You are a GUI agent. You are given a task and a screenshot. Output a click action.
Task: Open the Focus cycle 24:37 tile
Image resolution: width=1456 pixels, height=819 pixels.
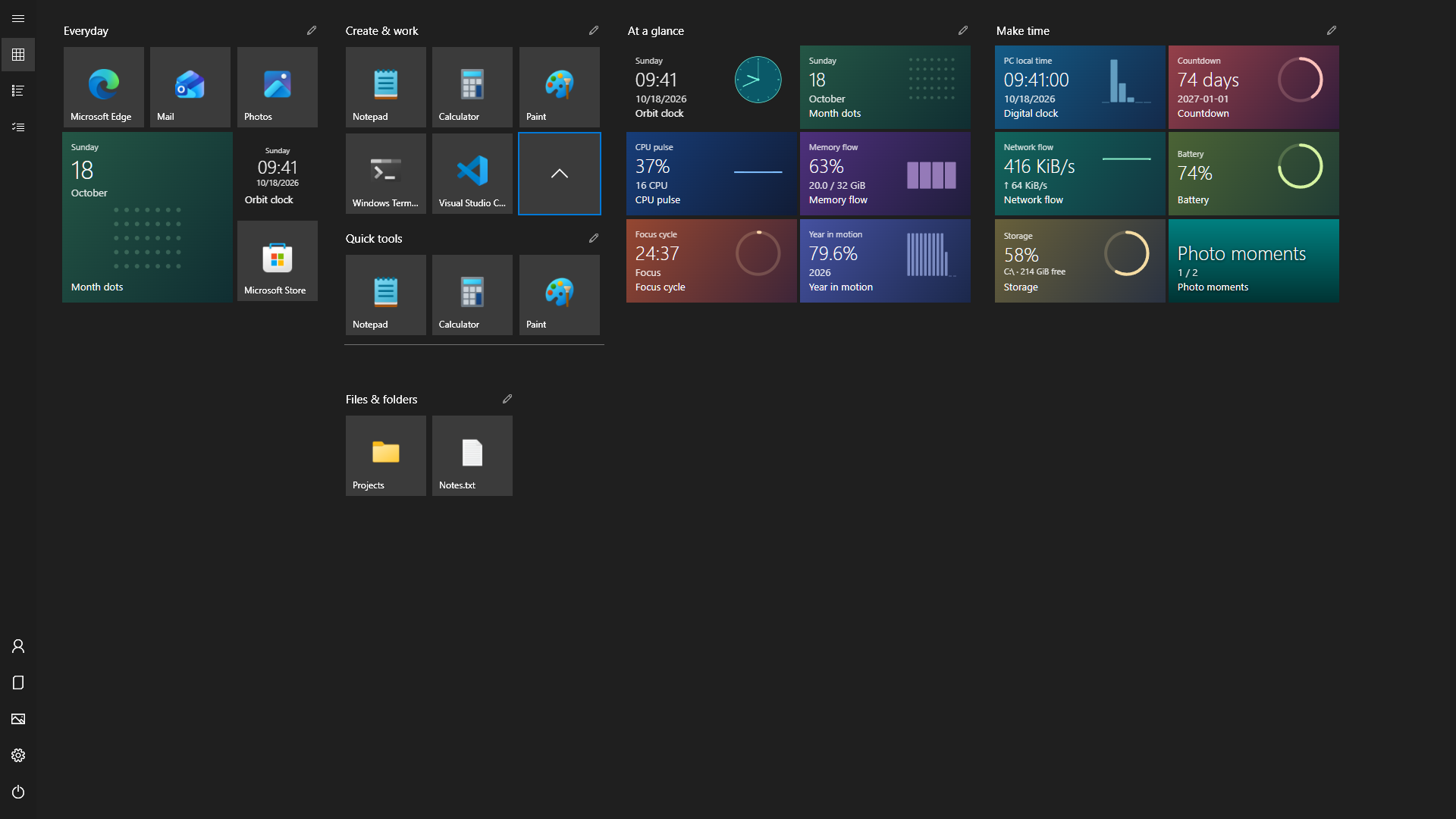pos(711,261)
